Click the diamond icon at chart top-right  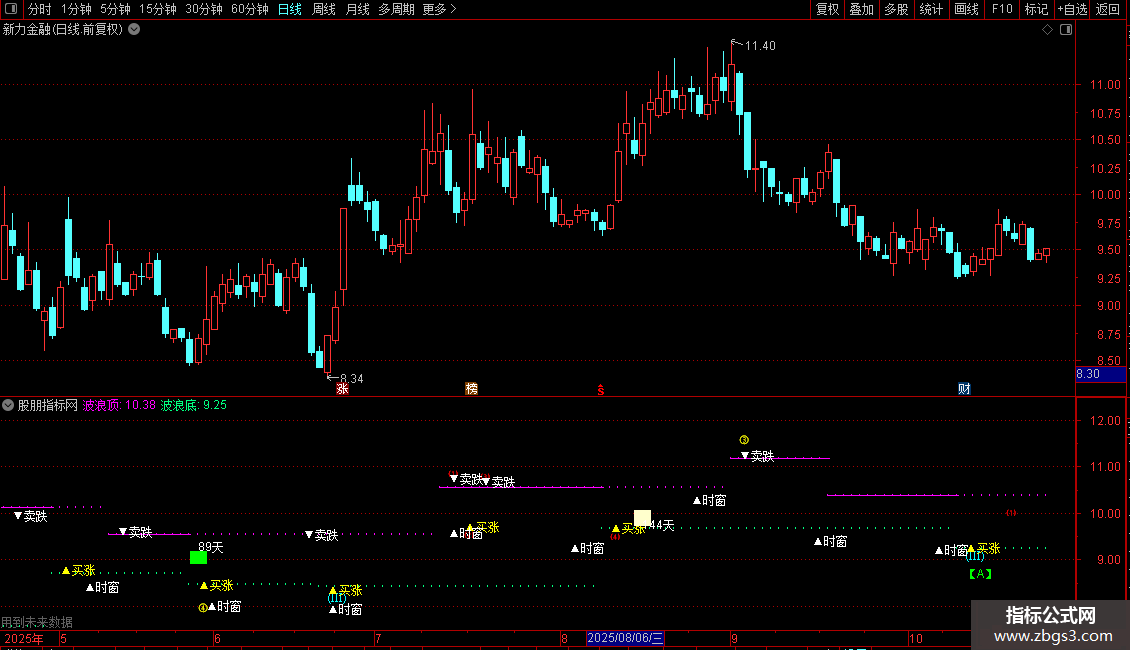(x=1048, y=30)
